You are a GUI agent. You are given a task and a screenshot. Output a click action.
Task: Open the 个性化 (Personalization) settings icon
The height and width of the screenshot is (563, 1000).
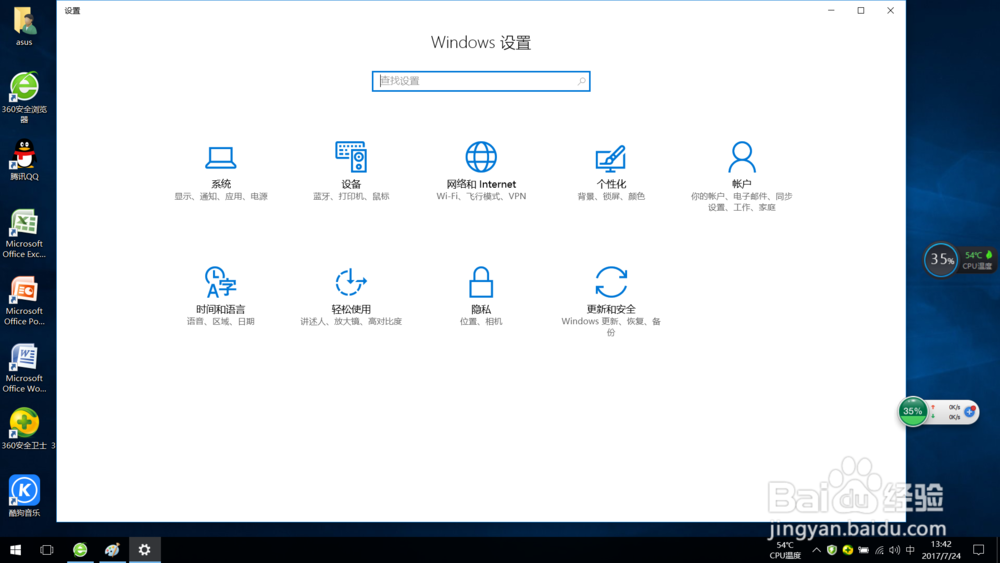(x=610, y=158)
